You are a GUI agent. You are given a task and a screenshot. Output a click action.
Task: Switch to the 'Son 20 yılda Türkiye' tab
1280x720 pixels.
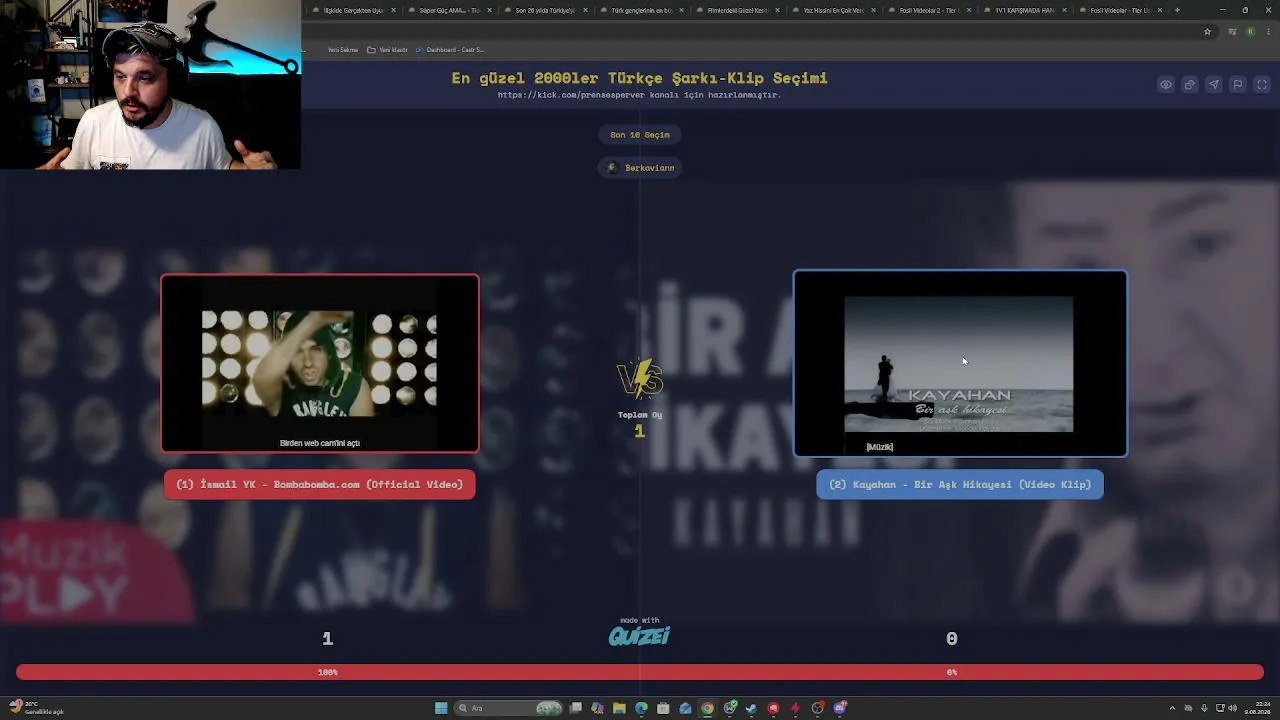point(544,10)
